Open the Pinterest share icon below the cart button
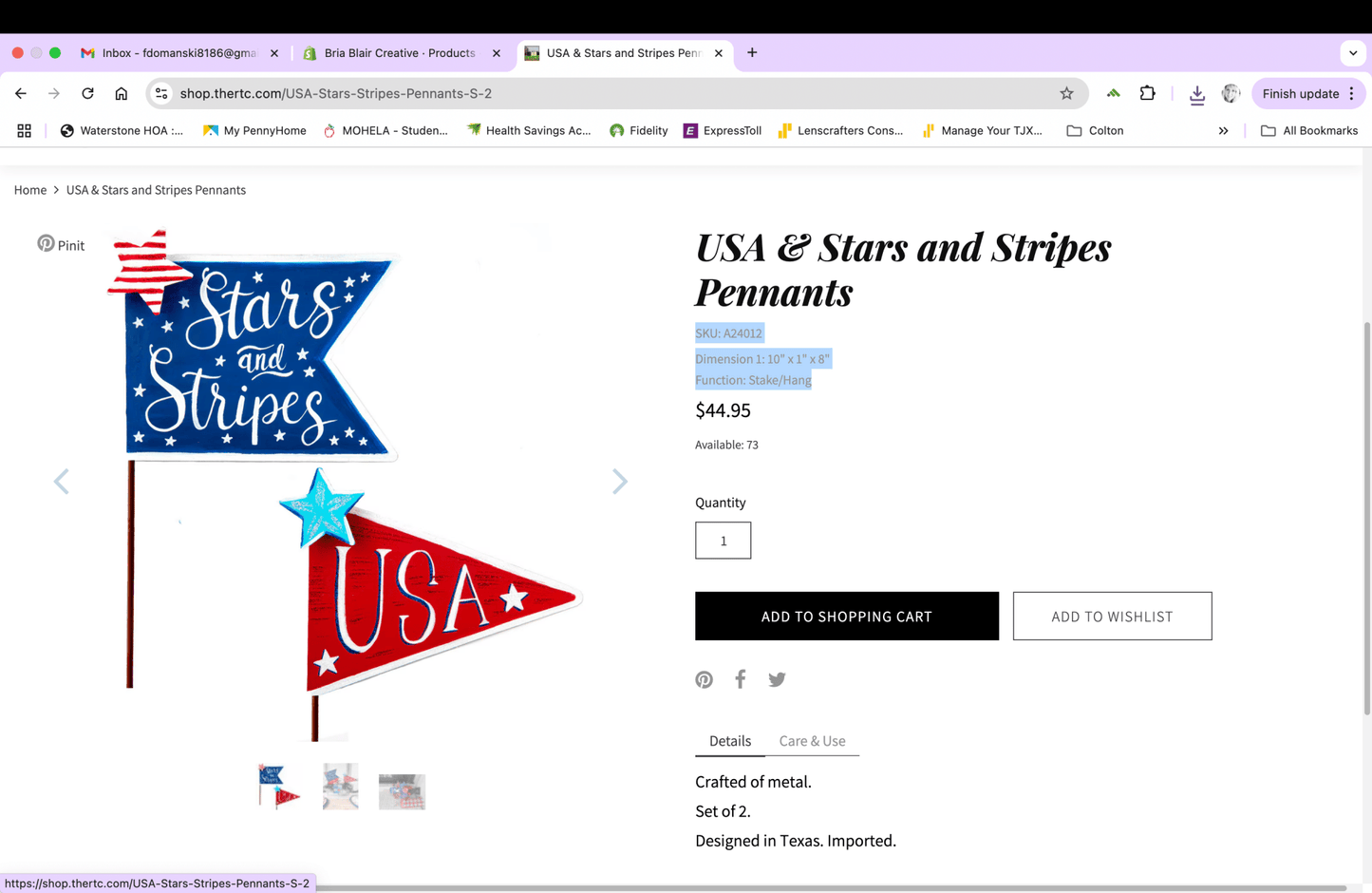 (704, 678)
